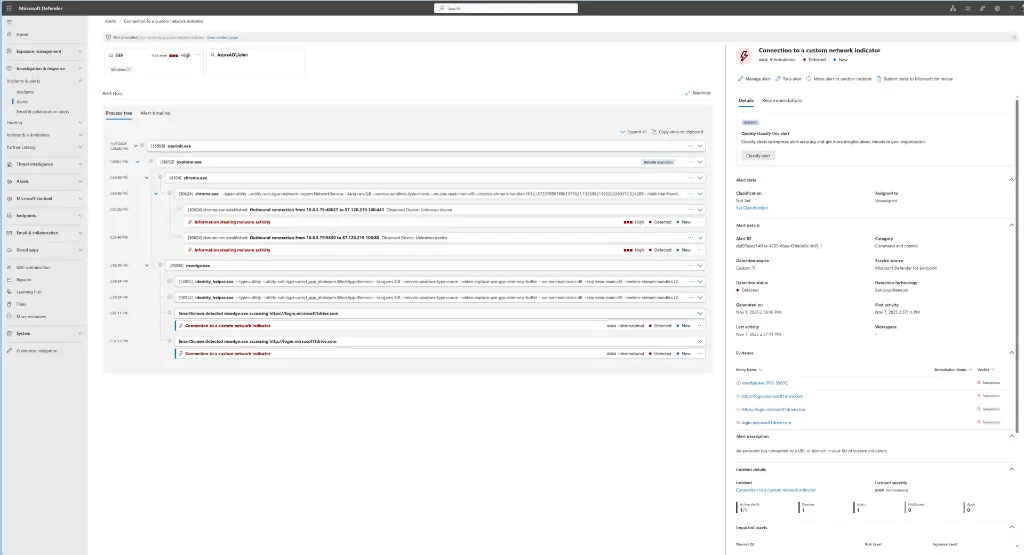Collapse the Incident details section
Image resolution: width=1024 pixels, height=555 pixels.
point(1012,469)
